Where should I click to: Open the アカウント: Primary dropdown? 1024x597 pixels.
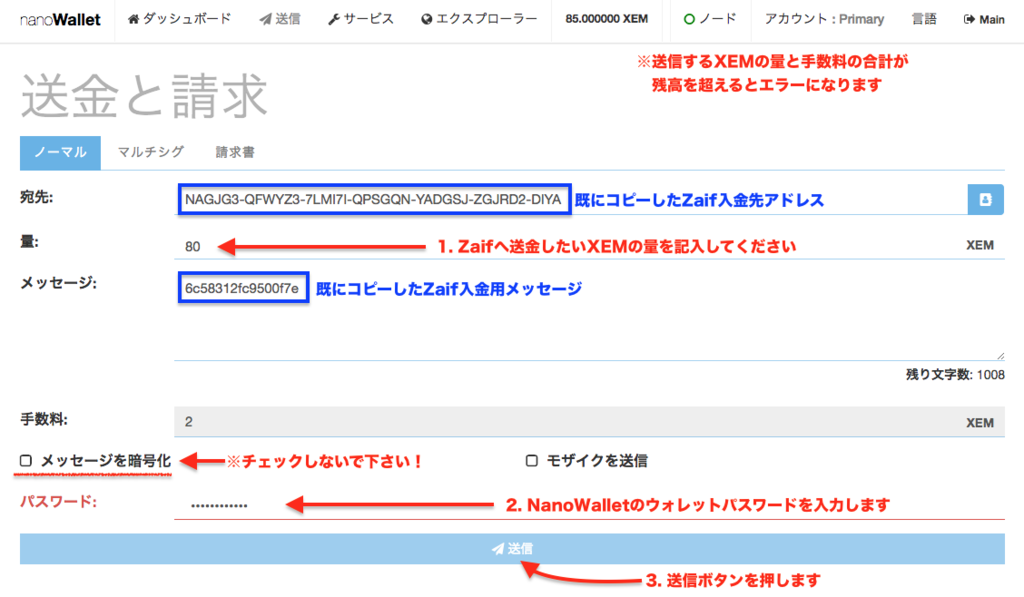(x=824, y=20)
